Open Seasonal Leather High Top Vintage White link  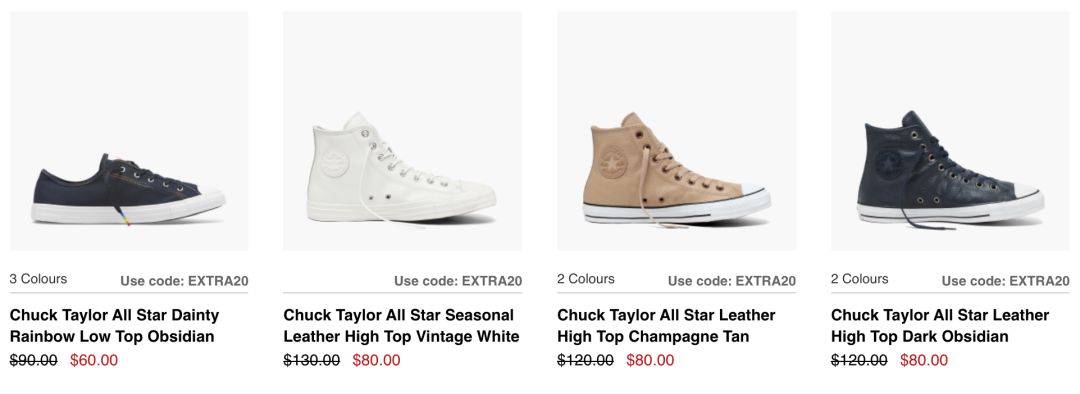tap(401, 326)
